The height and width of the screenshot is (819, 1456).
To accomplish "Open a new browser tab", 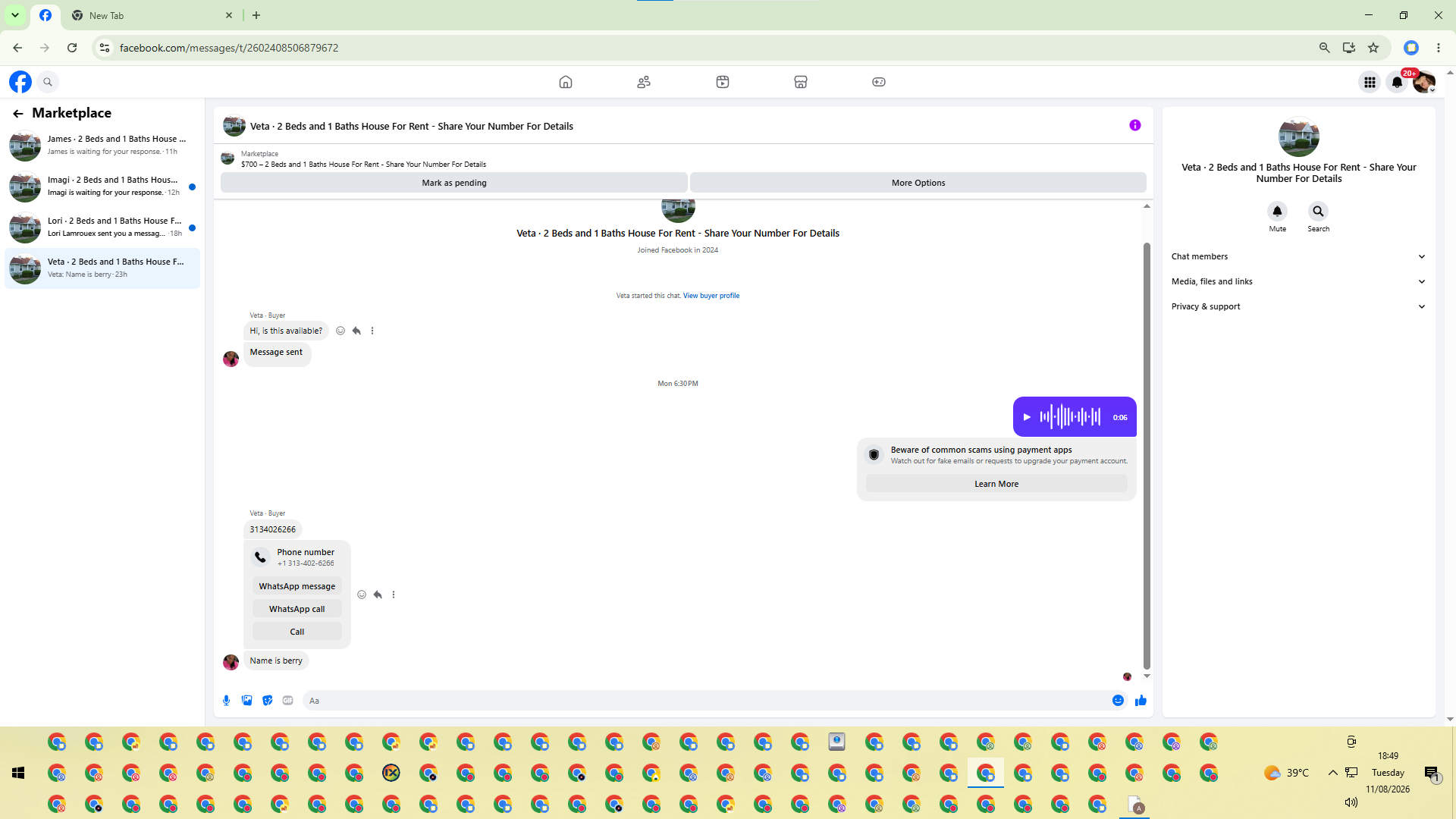I will pos(256,15).
